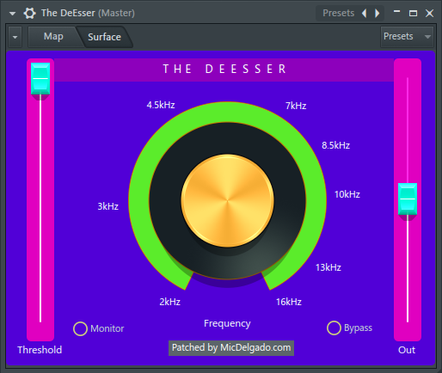Image resolution: width=442 pixels, height=373 pixels.
Task: Switch to the Surface tab
Action: click(104, 37)
